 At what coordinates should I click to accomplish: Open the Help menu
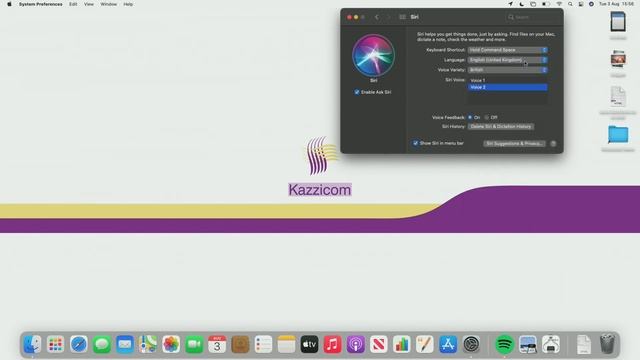point(128,4)
